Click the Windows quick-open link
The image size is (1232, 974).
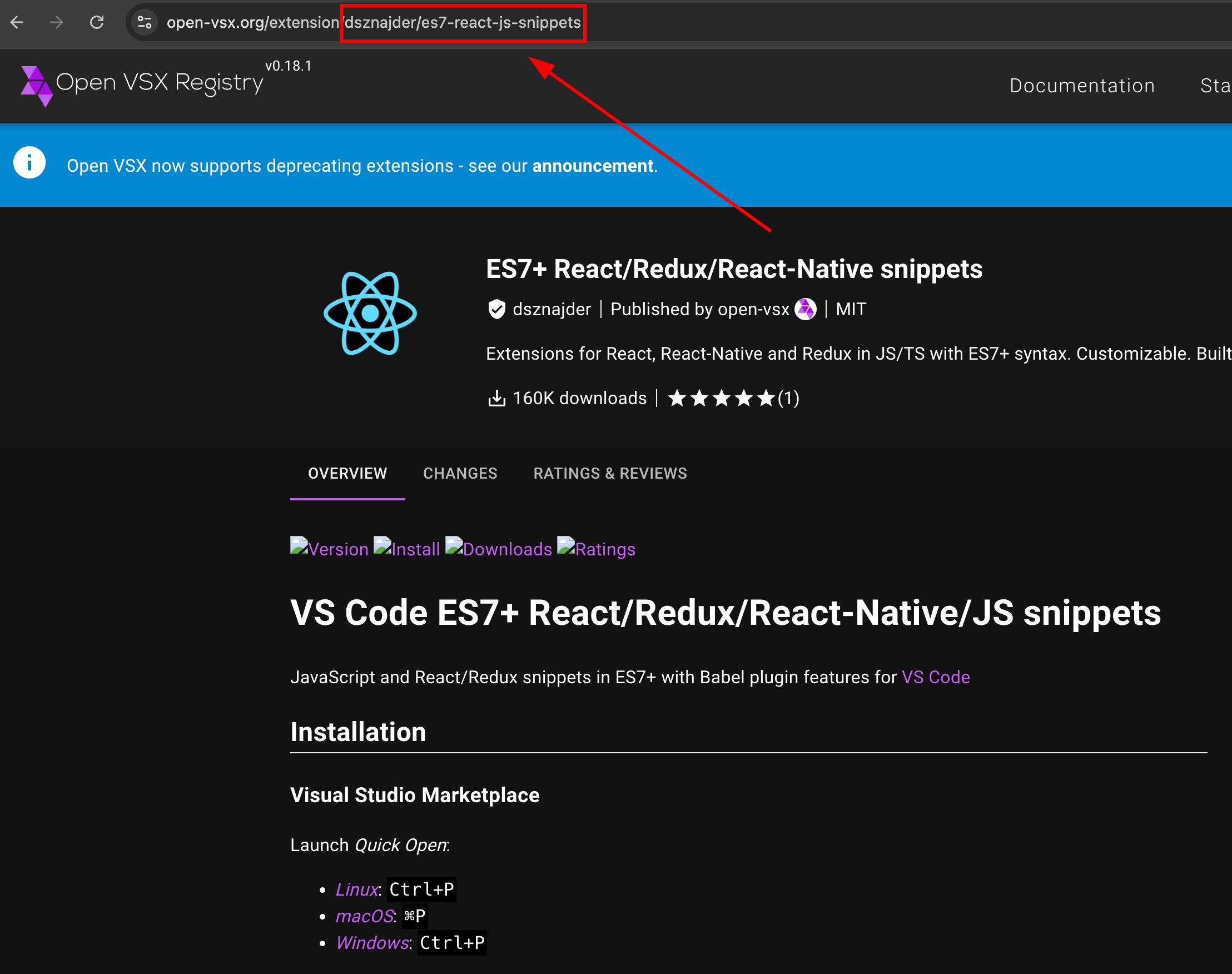372,943
